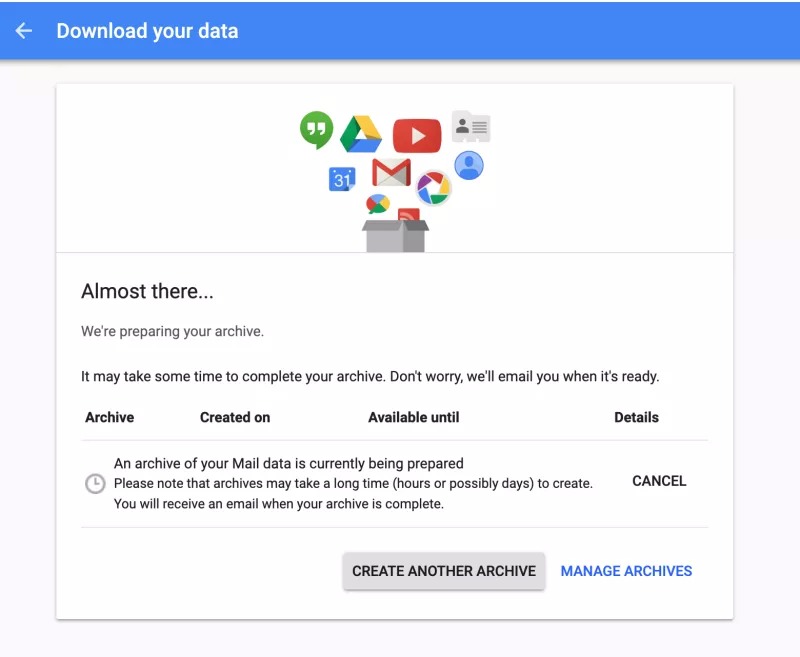Click the blue profile avatar icon
This screenshot has height=657, width=800.
click(469, 165)
